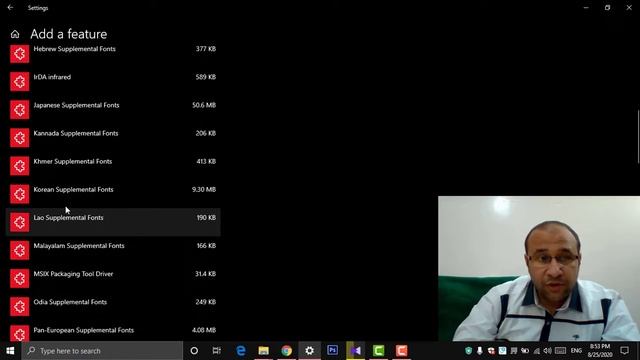Viewport: 640px width, 360px height.
Task: Open the green Camtasia taskbar icon
Action: [378, 351]
